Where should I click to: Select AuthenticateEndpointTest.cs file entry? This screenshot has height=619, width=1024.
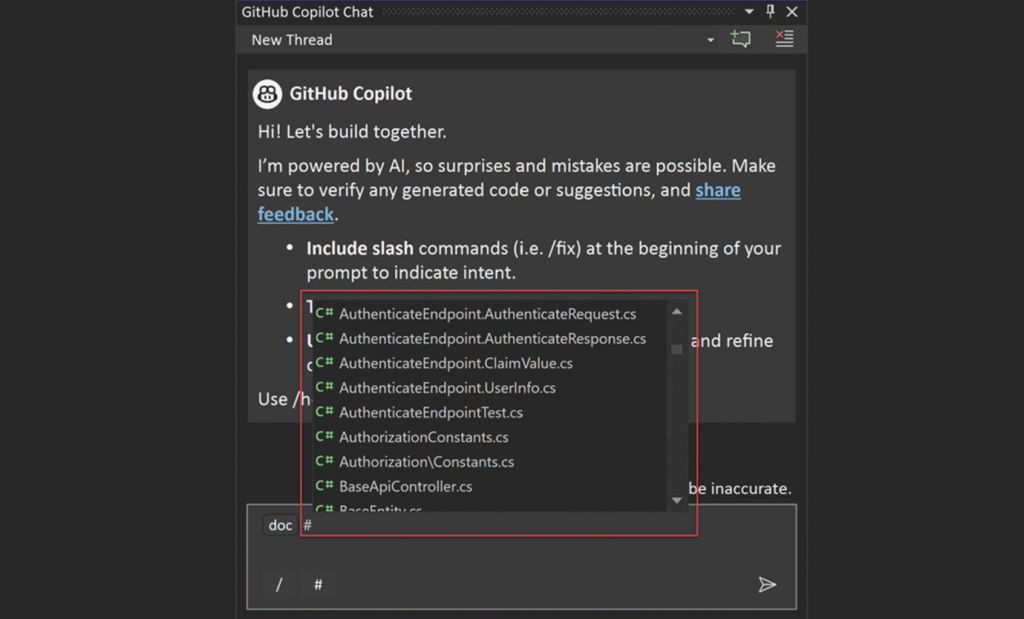[x=430, y=413]
